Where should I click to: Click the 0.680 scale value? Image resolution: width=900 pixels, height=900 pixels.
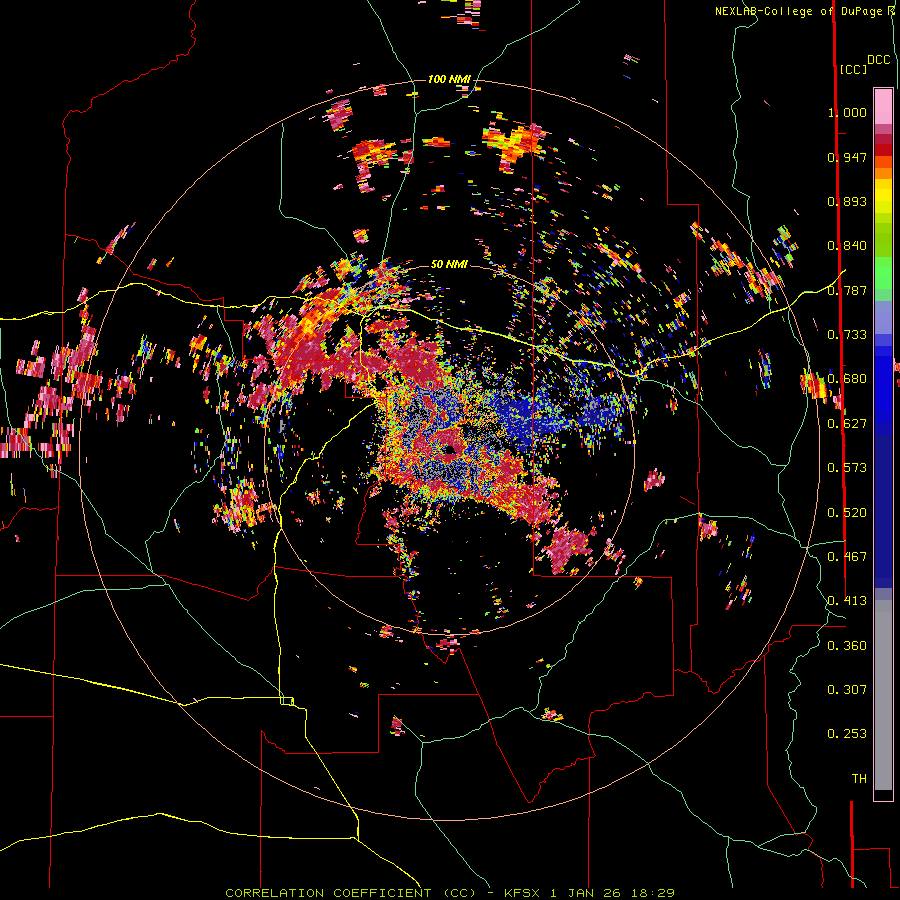(x=847, y=379)
